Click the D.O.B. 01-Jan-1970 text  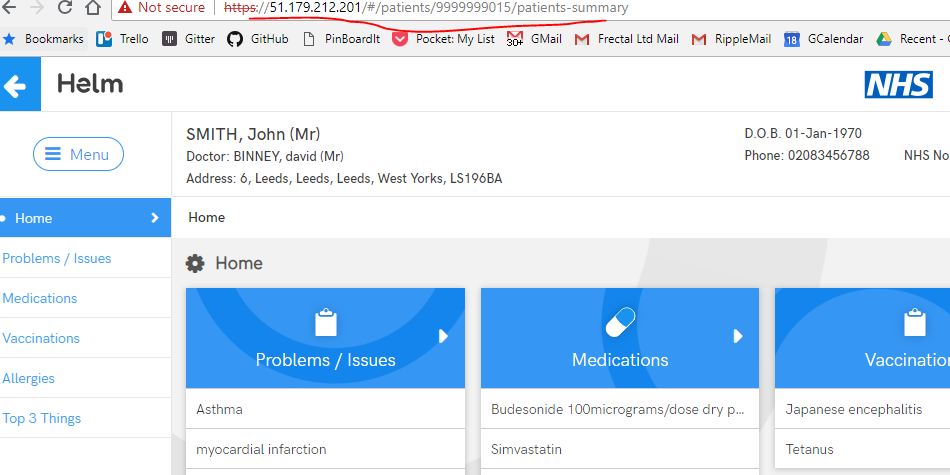pos(803,133)
